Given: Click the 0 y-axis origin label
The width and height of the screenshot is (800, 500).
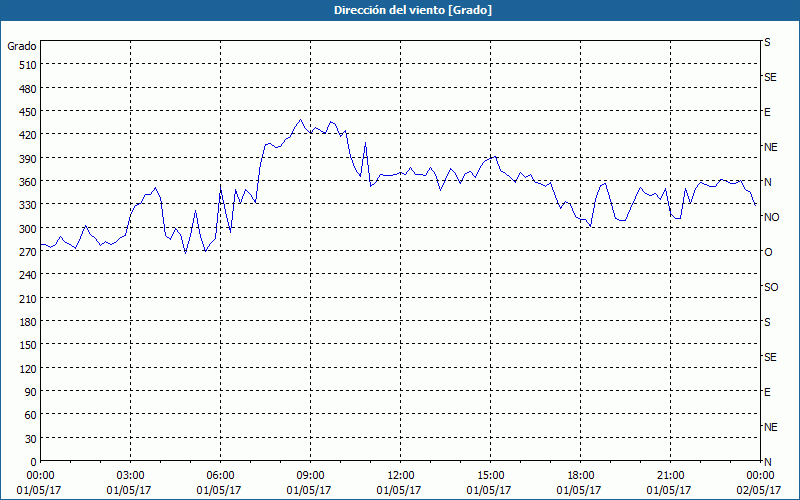Looking at the screenshot, I should pos(34,462).
